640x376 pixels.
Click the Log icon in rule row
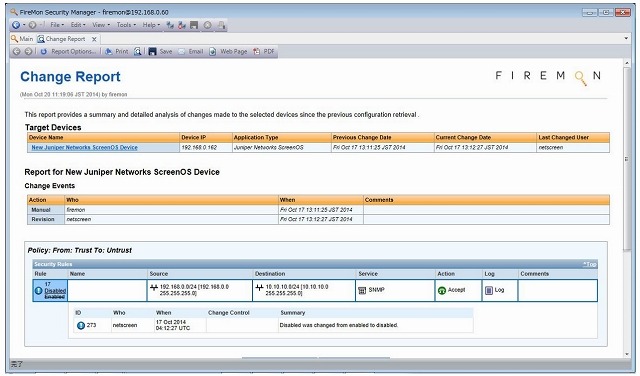click(x=489, y=290)
